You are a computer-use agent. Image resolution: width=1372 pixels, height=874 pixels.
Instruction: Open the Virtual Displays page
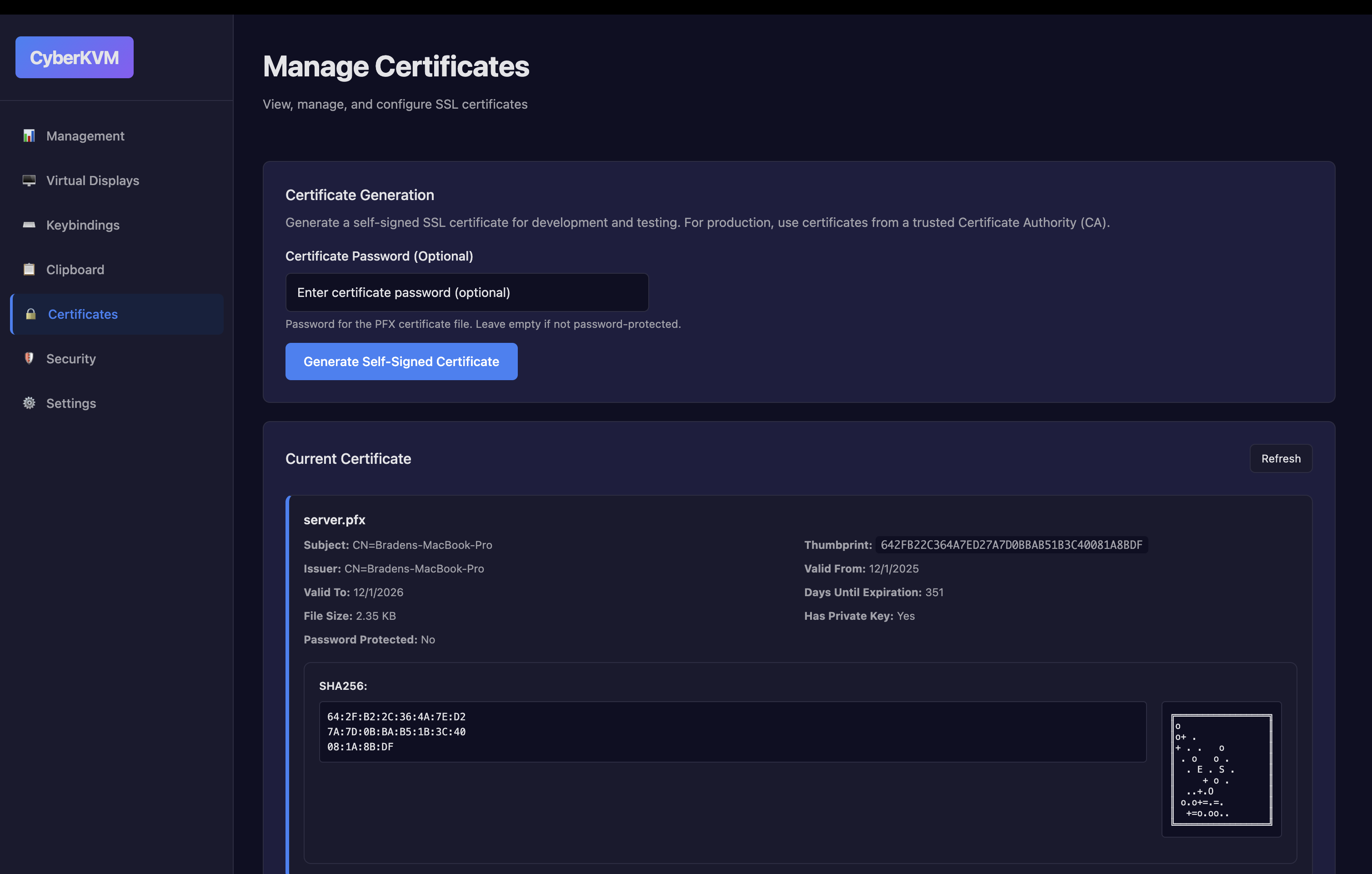click(x=92, y=180)
